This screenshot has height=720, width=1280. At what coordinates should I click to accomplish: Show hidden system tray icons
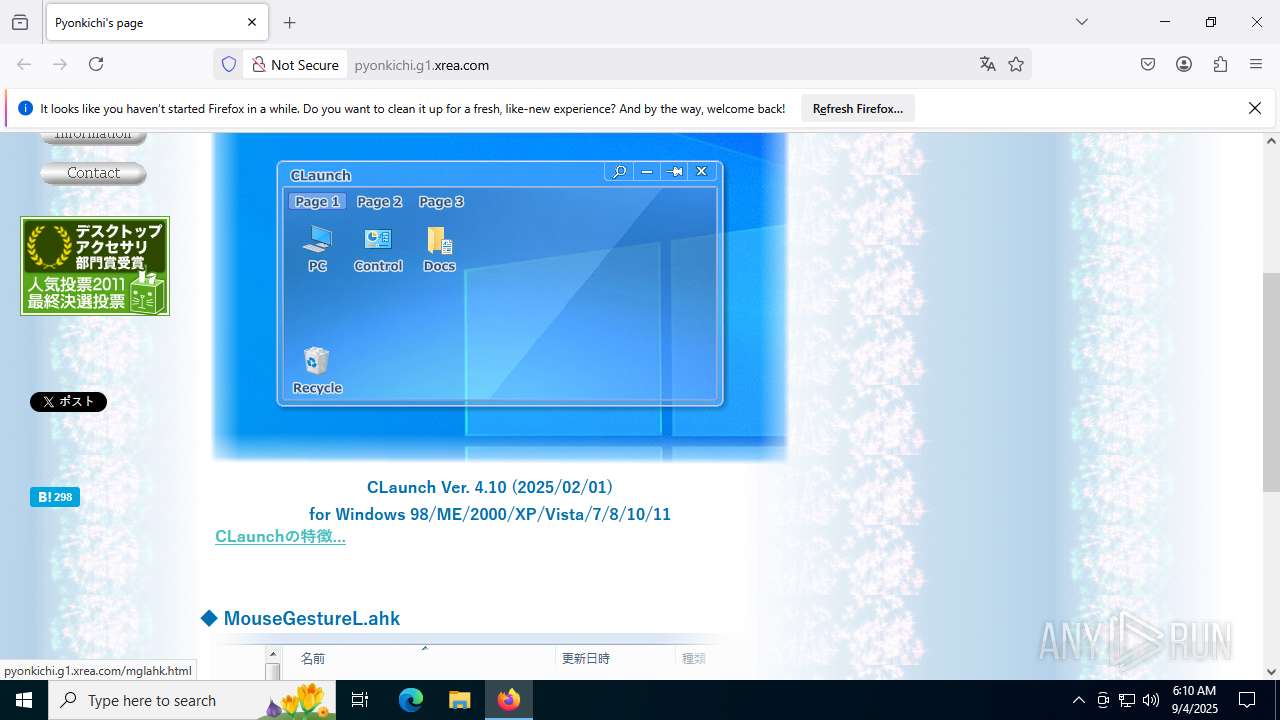1078,700
